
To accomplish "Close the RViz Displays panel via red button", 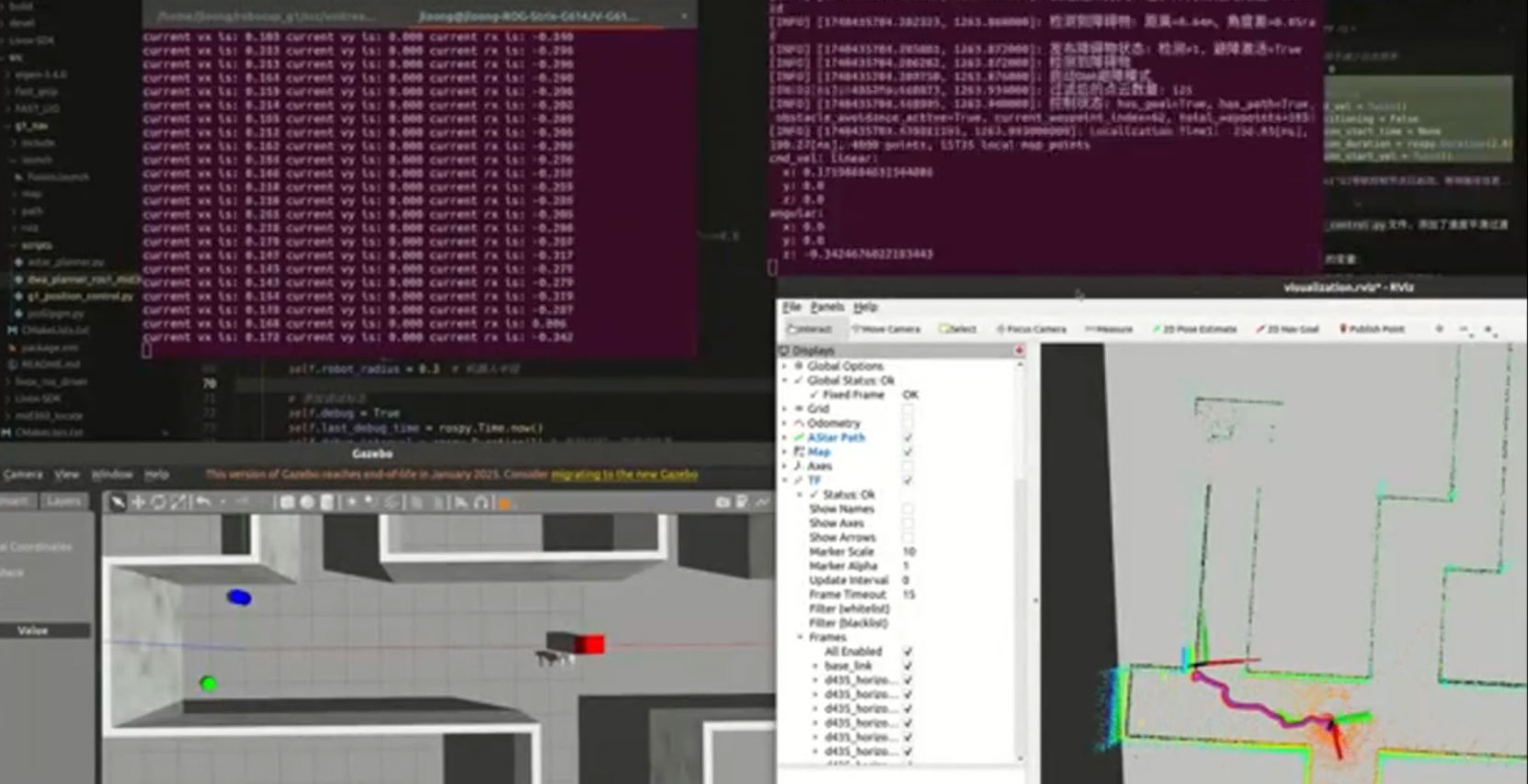I will [1019, 351].
